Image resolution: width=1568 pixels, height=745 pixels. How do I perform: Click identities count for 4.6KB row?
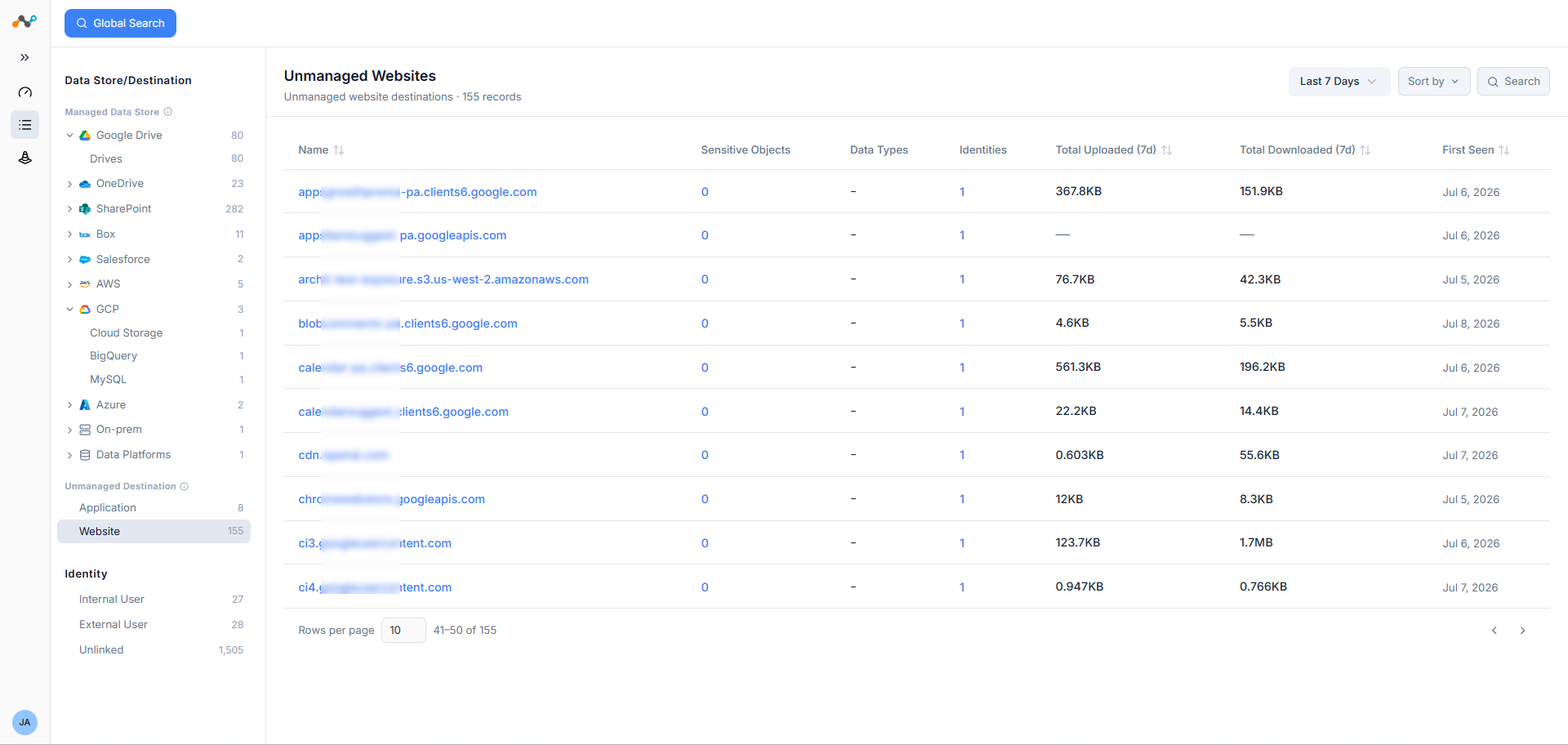coord(962,323)
